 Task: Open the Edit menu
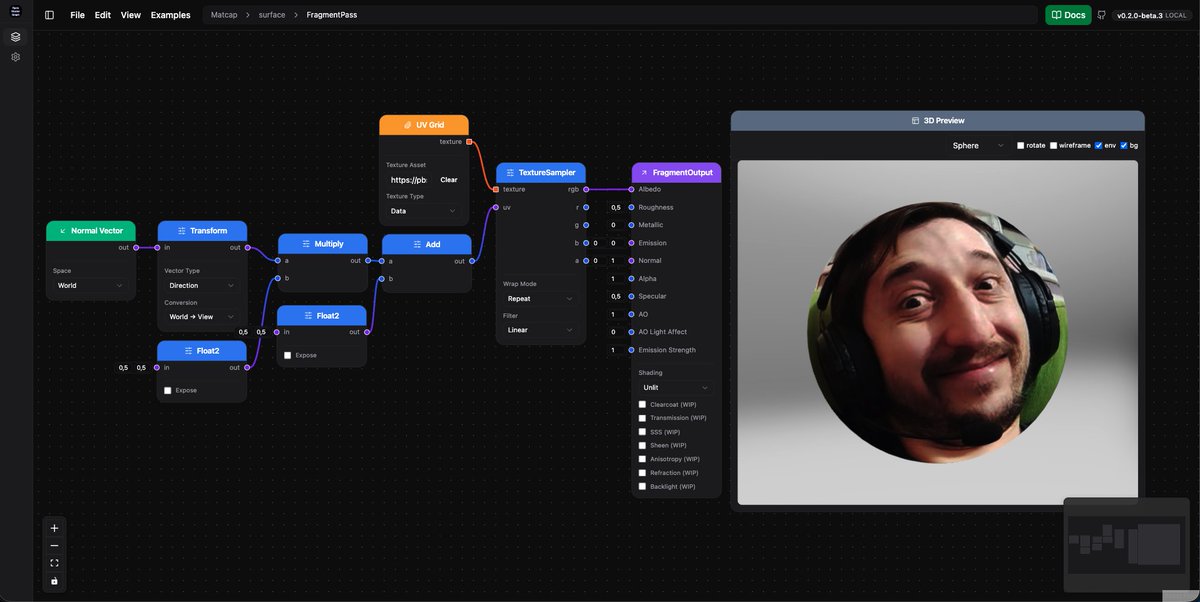103,15
